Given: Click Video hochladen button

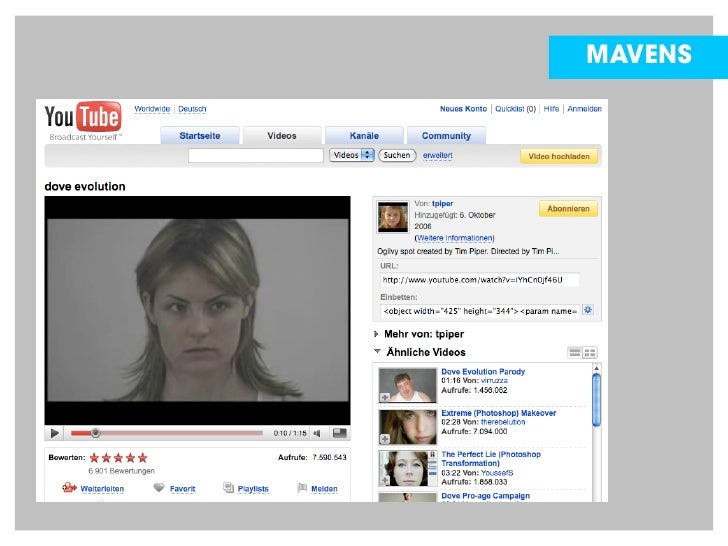Looking at the screenshot, I should tap(559, 156).
